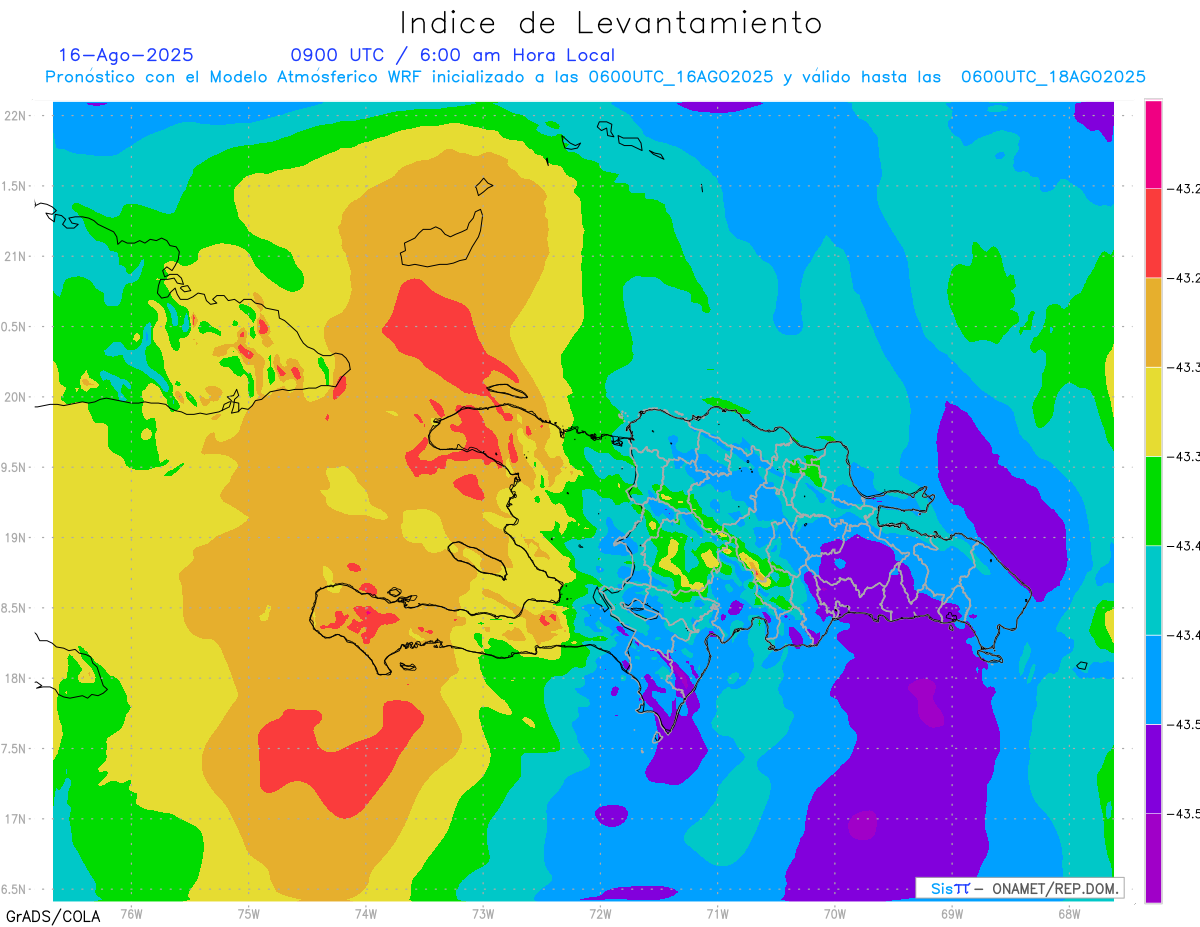Click the '0900 UTC / 6:00 am Hora Local' time label

tap(453, 55)
